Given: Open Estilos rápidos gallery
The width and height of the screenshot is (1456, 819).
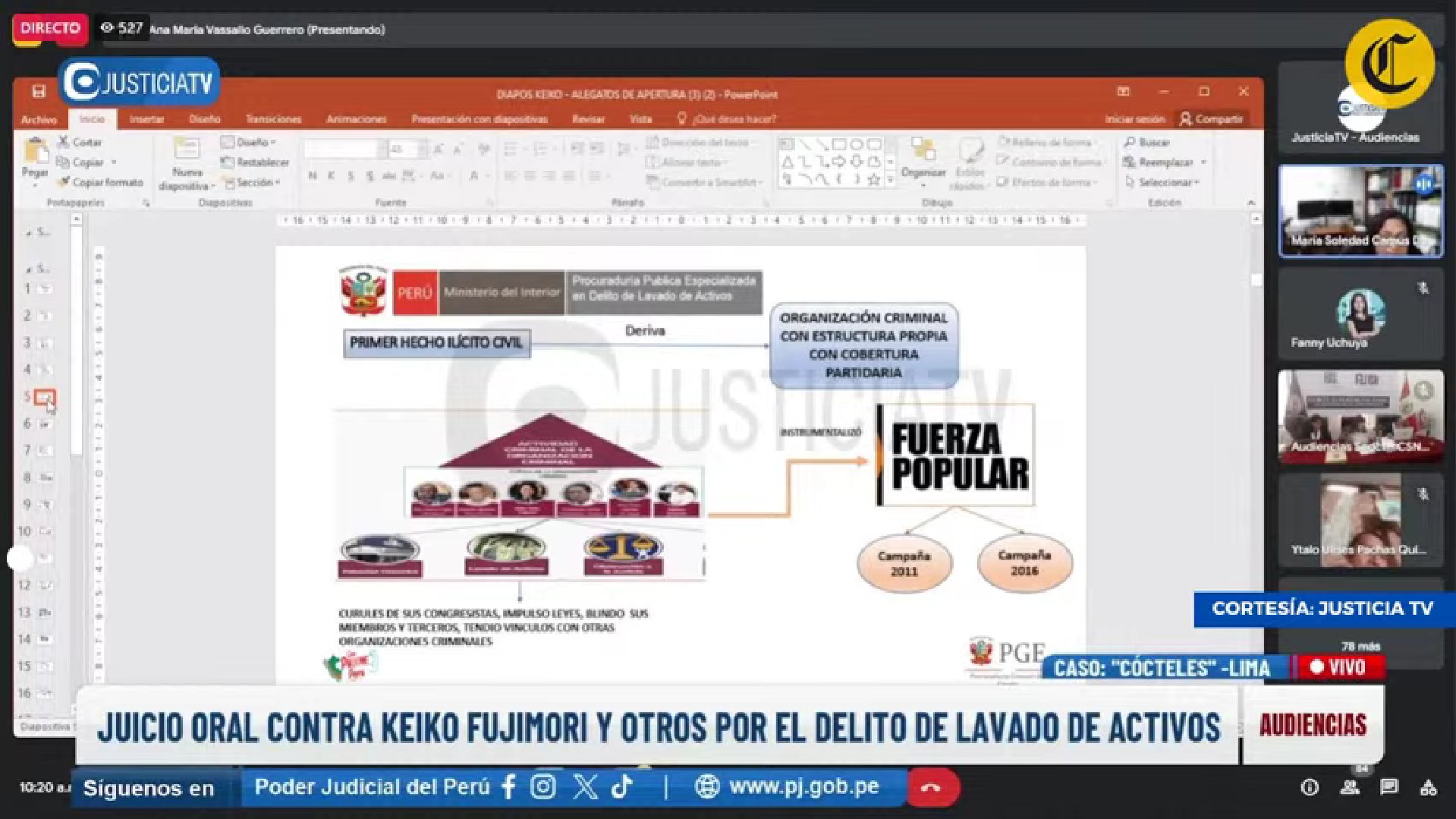Looking at the screenshot, I should tap(970, 164).
